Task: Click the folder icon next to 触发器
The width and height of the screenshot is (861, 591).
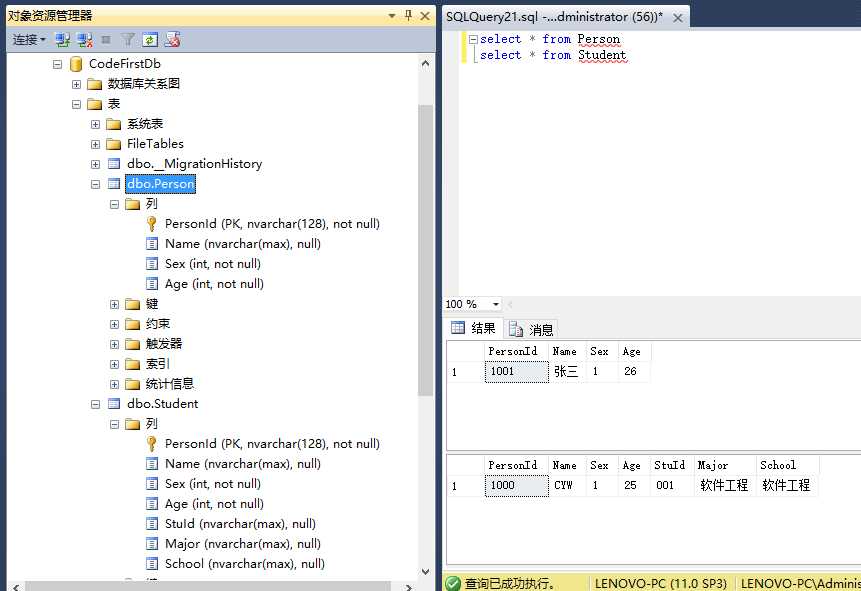Action: coord(132,344)
